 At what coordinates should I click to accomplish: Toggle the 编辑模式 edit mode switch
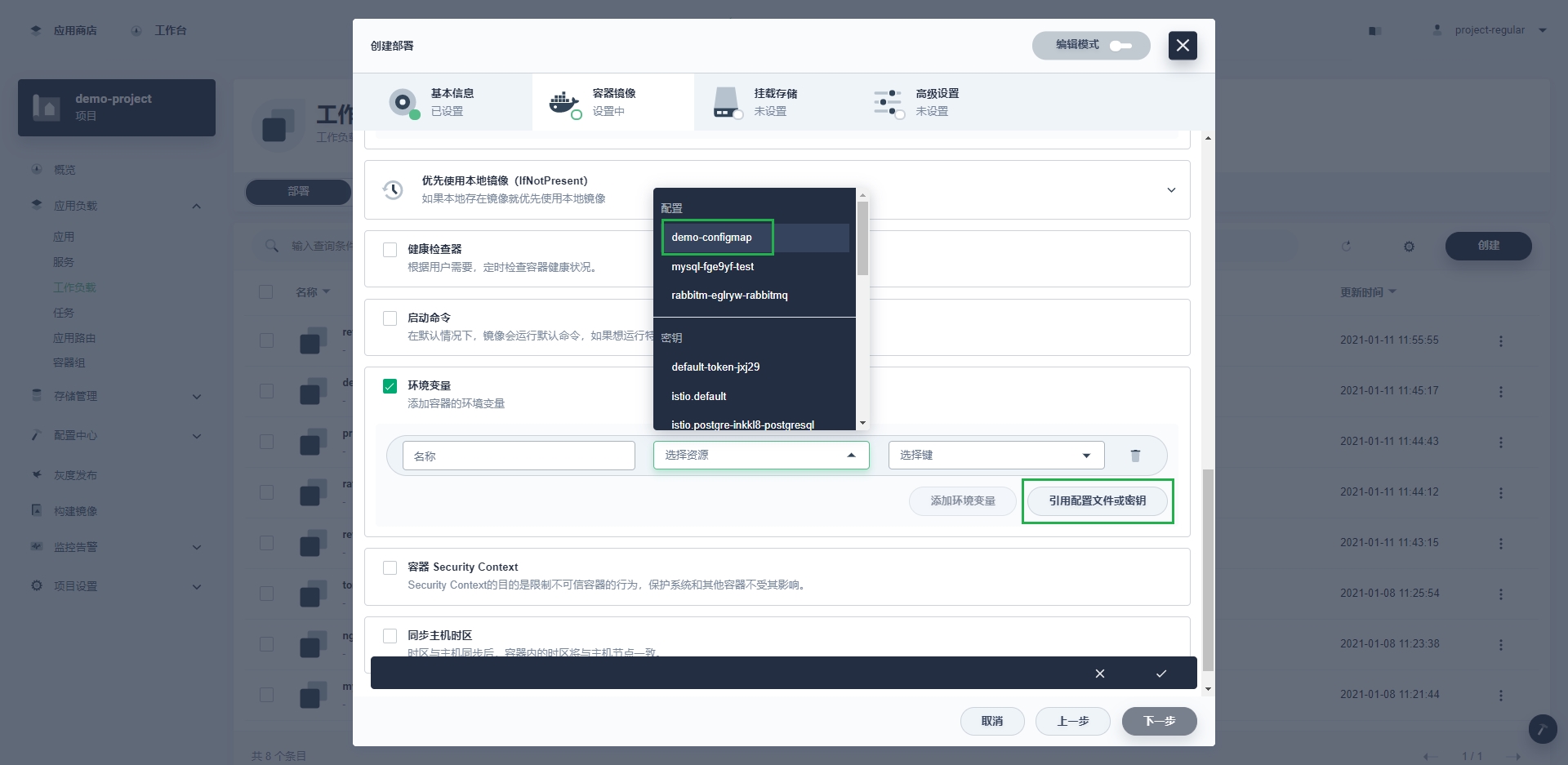1122,47
